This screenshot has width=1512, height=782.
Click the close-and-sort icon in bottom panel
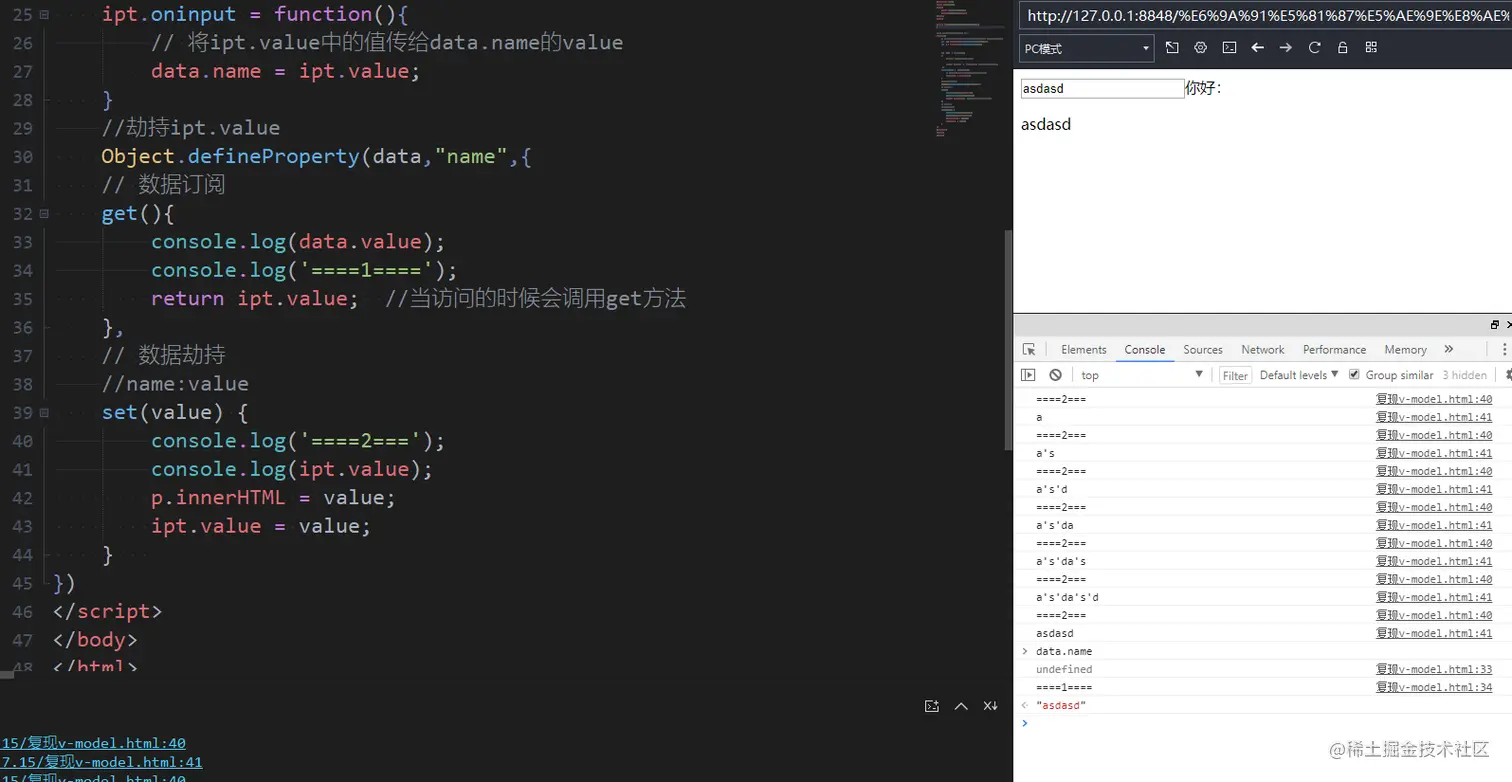990,706
